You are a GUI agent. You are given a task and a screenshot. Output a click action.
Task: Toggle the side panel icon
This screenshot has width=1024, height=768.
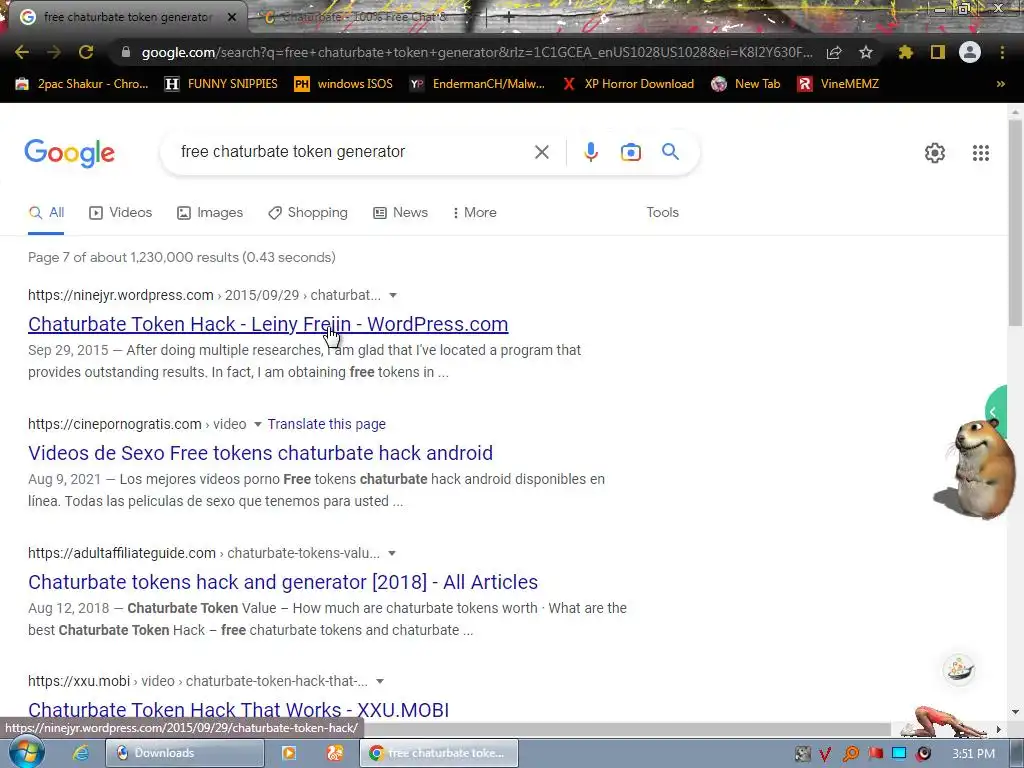[x=938, y=52]
